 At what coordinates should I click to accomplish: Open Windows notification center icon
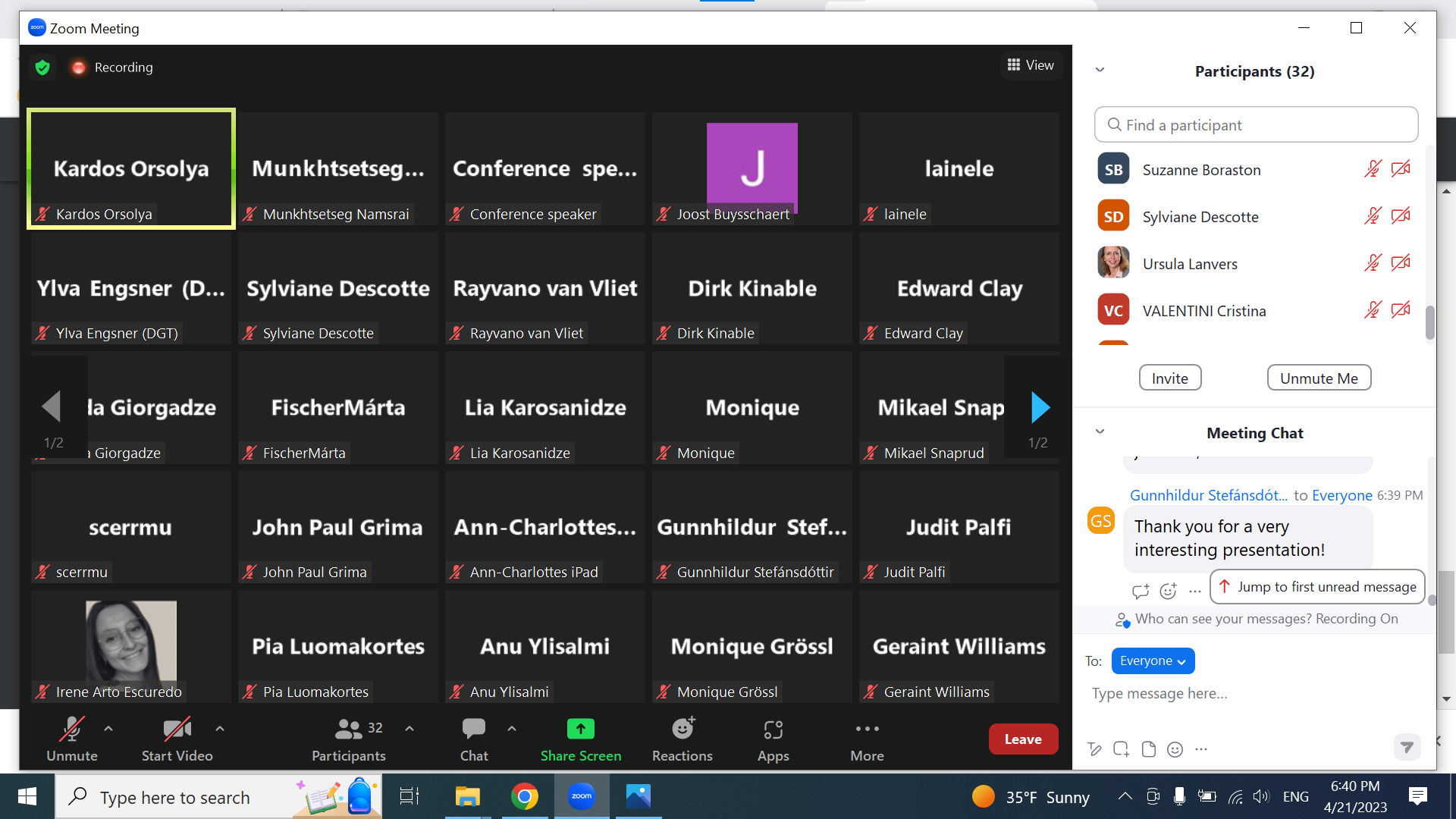(x=1417, y=796)
